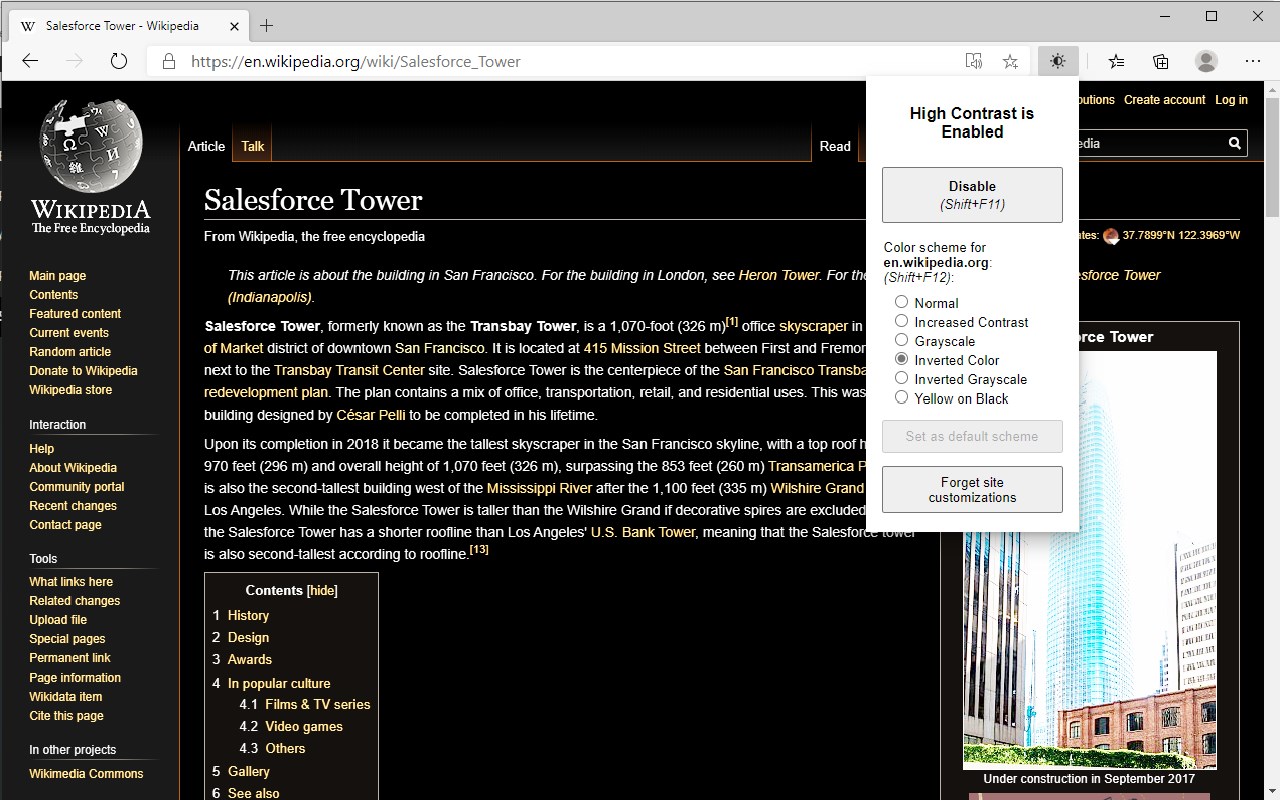Click the High Contrast extension icon
This screenshot has height=800, width=1280.
tap(1057, 61)
